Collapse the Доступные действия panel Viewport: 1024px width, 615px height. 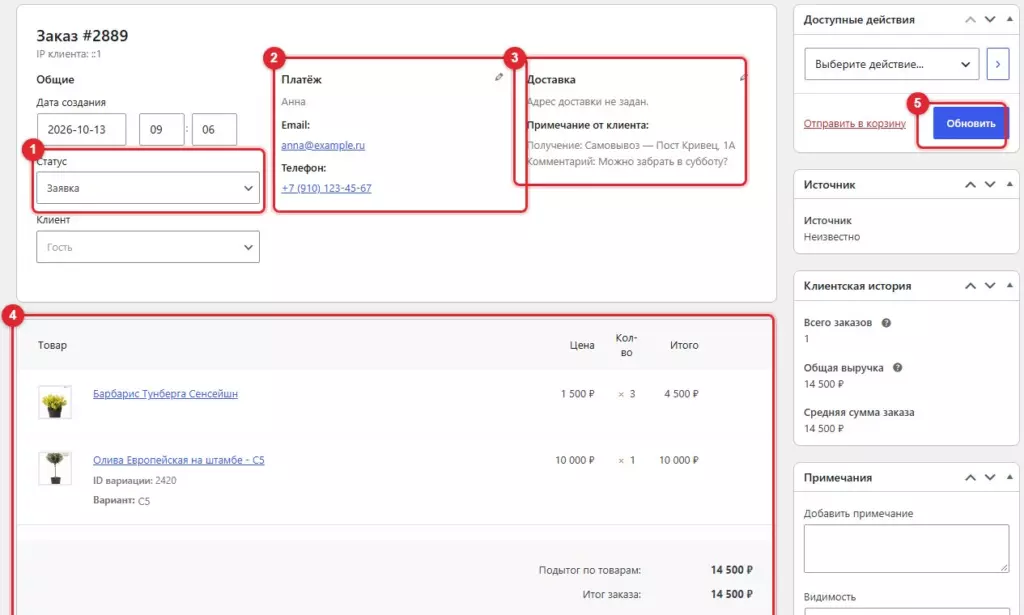click(1010, 19)
